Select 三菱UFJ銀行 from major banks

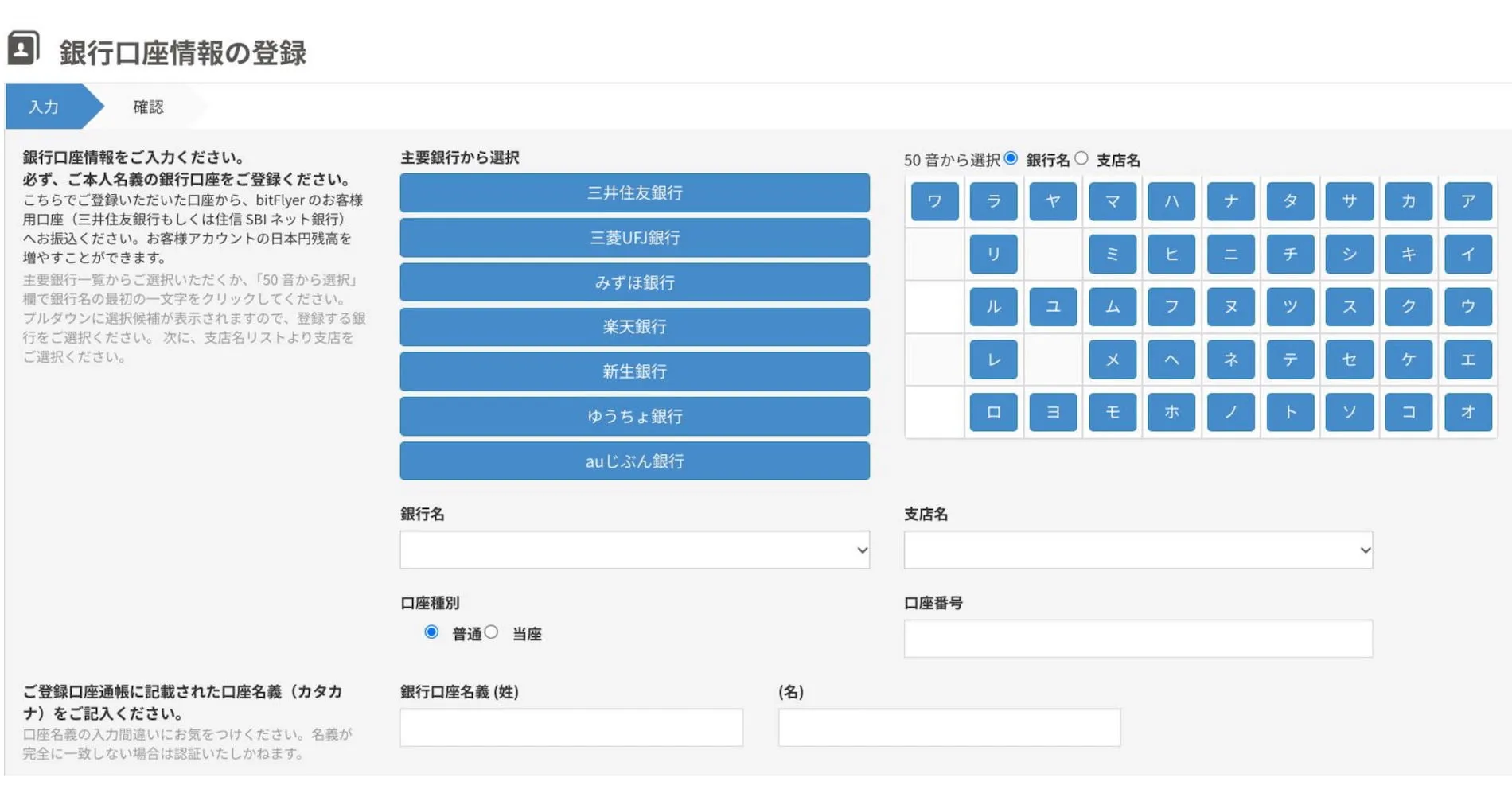pyautogui.click(x=634, y=237)
